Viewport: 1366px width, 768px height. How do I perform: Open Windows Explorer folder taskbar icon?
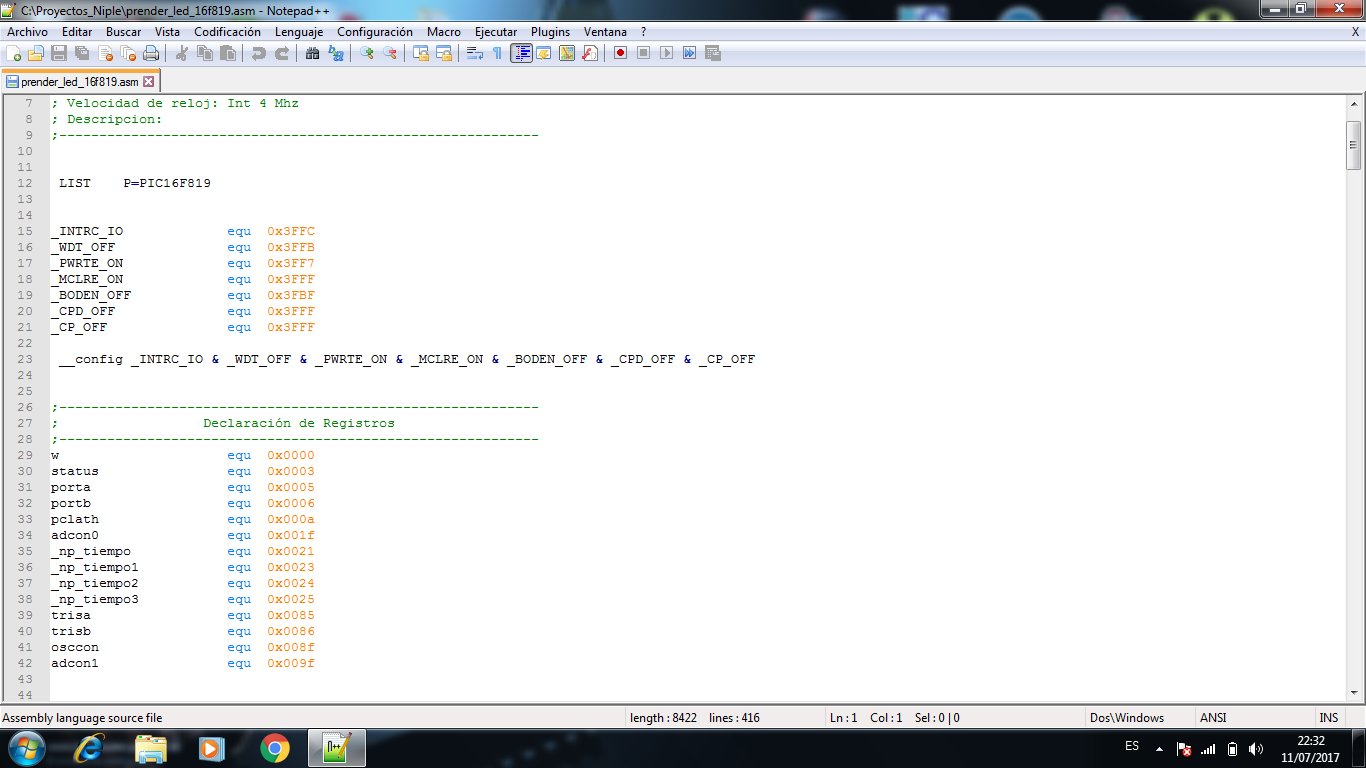[151, 747]
